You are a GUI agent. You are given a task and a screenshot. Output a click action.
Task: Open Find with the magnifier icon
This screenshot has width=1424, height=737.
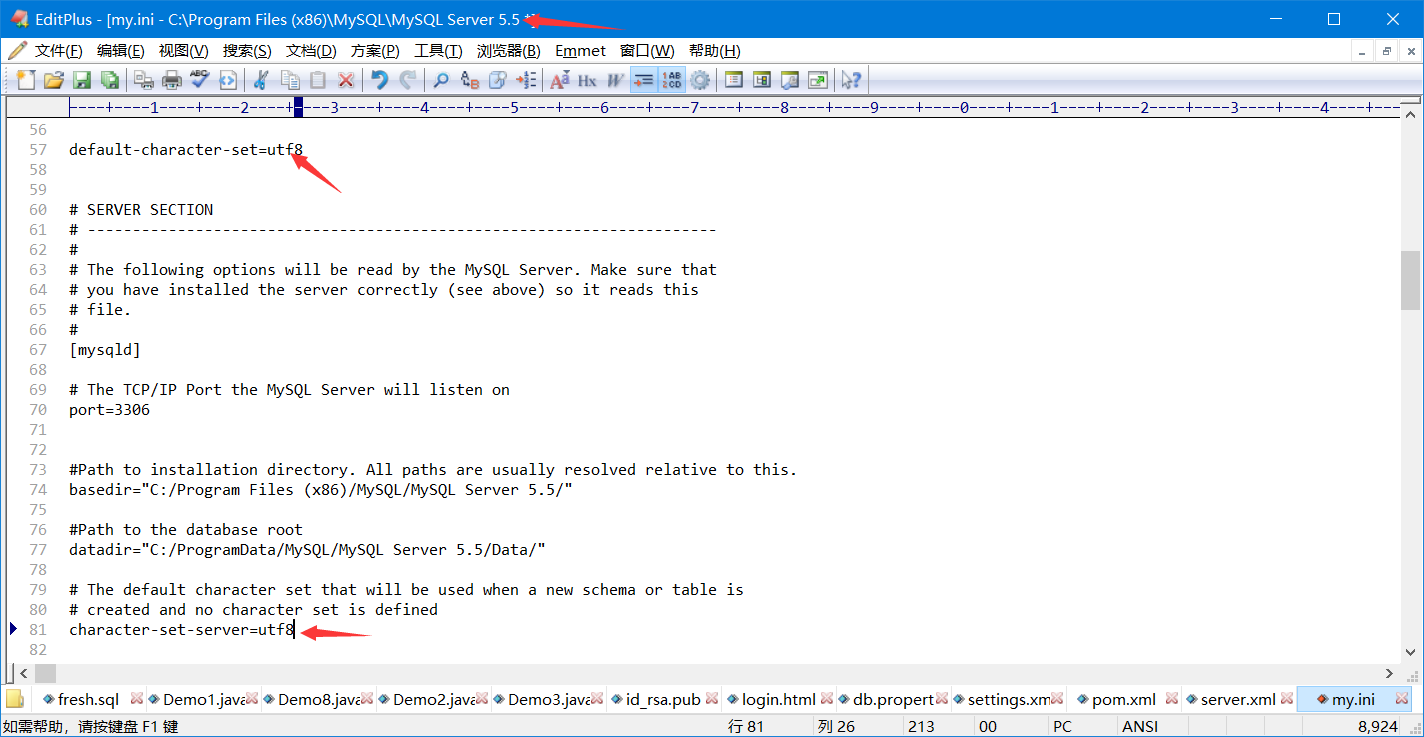point(441,80)
